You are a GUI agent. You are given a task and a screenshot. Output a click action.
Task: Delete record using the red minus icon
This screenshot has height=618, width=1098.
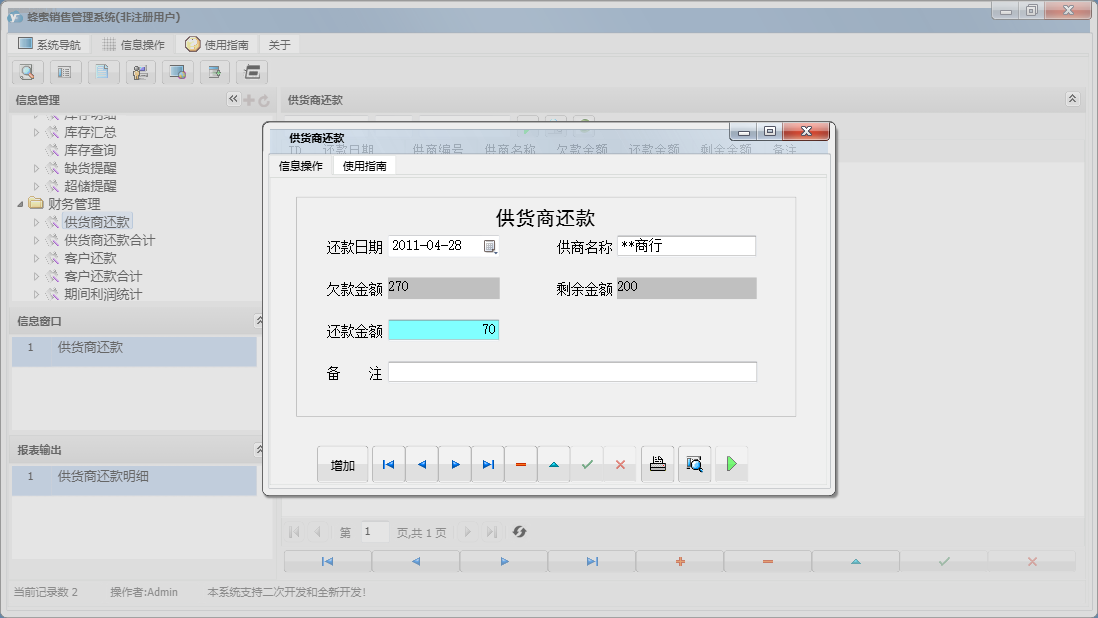pyautogui.click(x=520, y=463)
